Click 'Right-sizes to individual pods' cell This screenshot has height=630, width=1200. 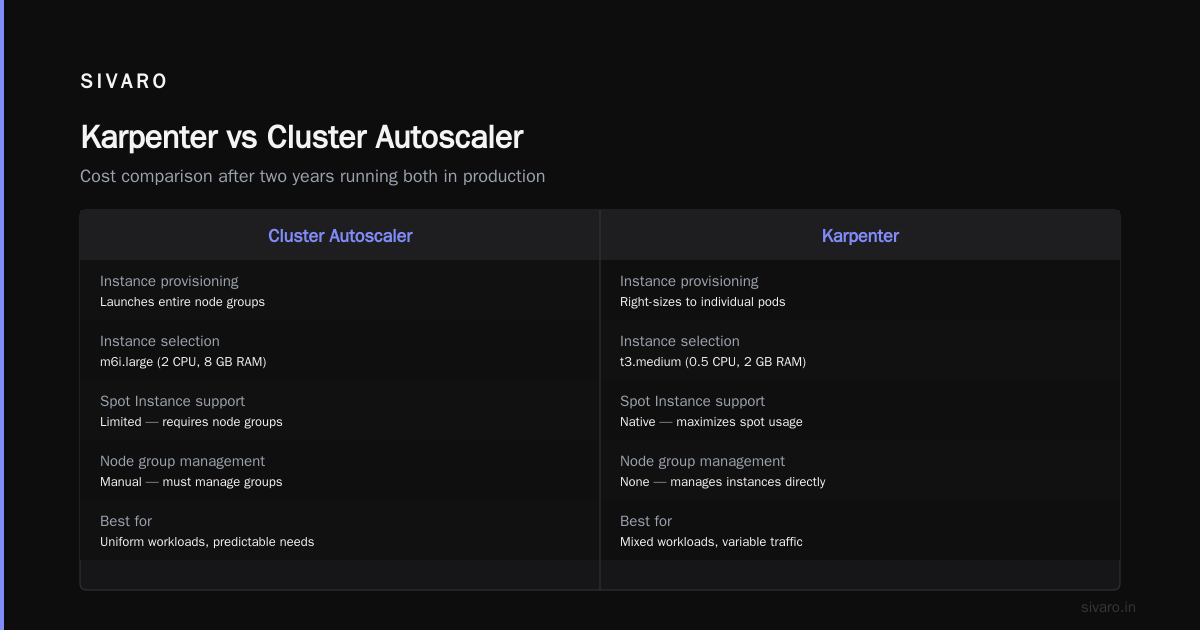(703, 302)
